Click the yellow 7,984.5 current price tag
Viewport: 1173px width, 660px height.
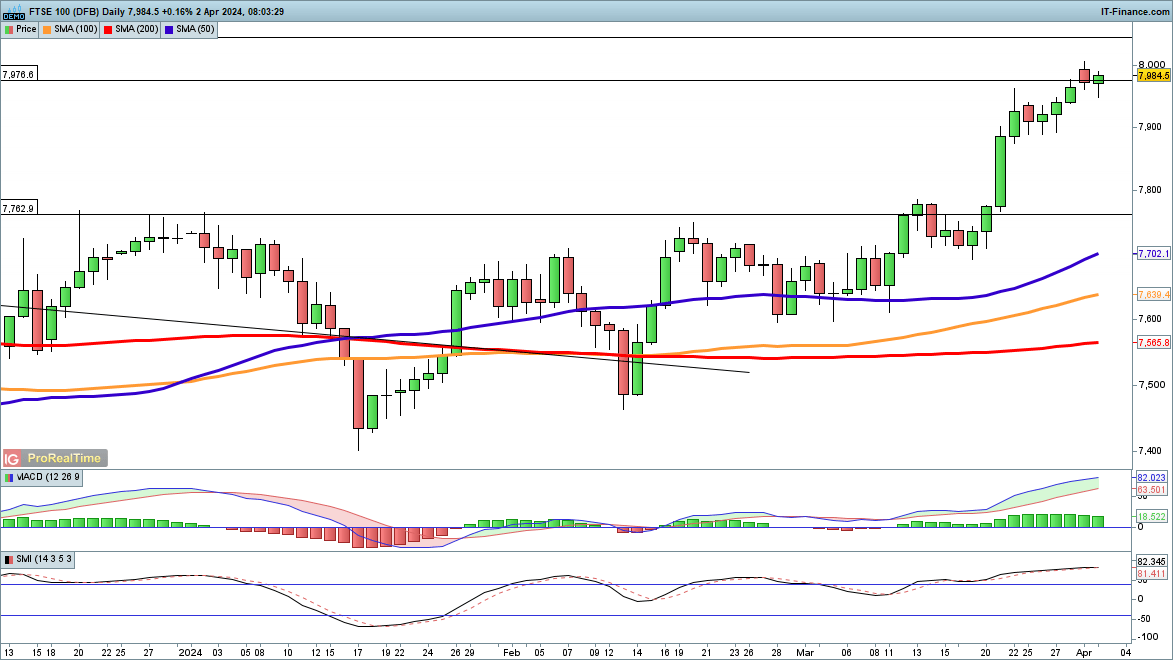coord(1153,75)
